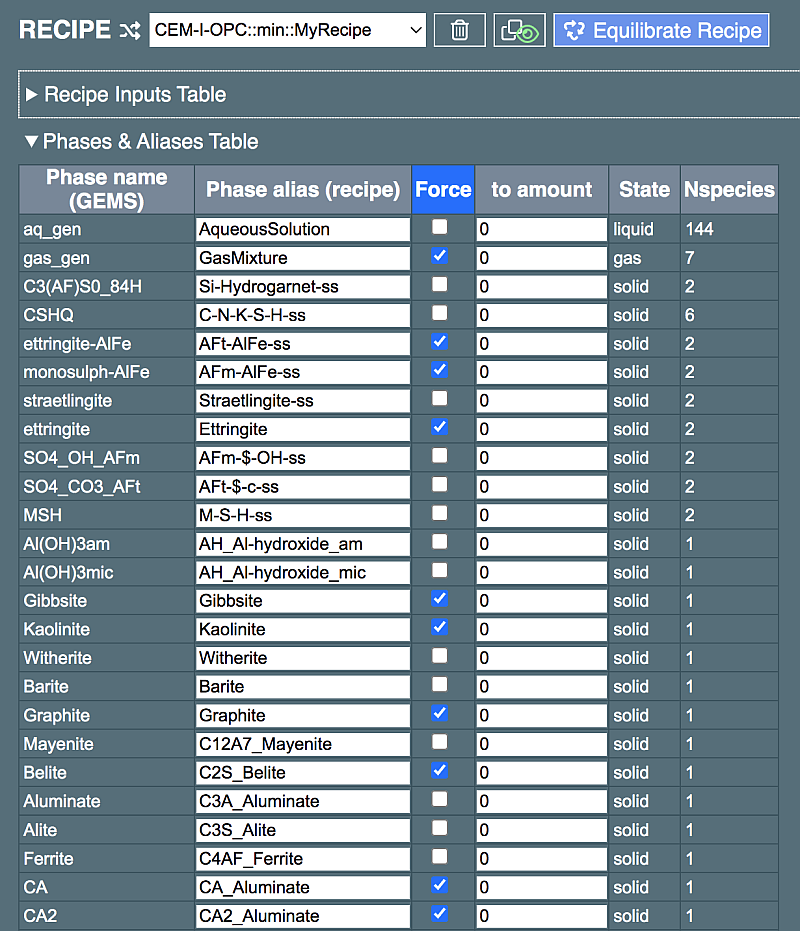Disable Force checkbox for Gibbsite
The width and height of the screenshot is (800, 931).
440,600
